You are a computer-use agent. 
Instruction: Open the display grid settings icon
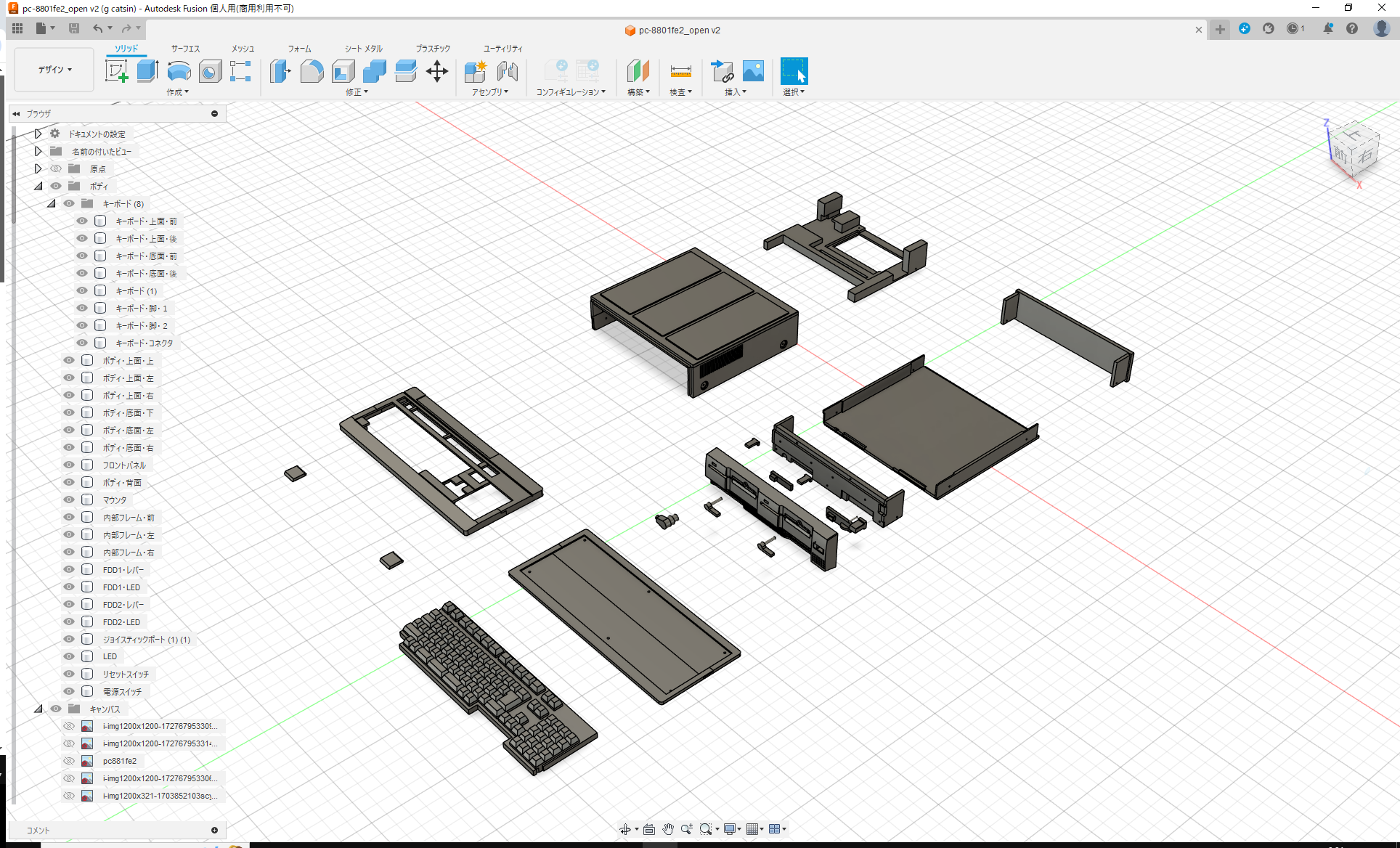tap(753, 828)
